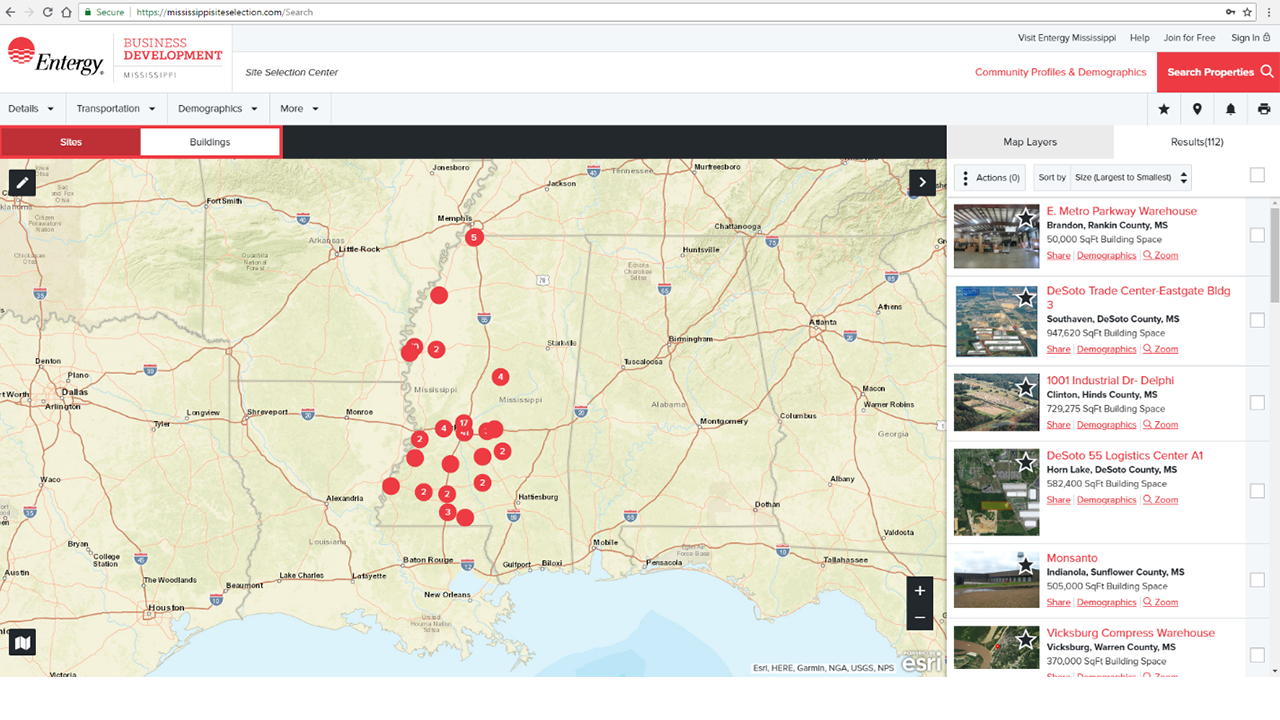Expand the More dropdown menu

coord(299,109)
